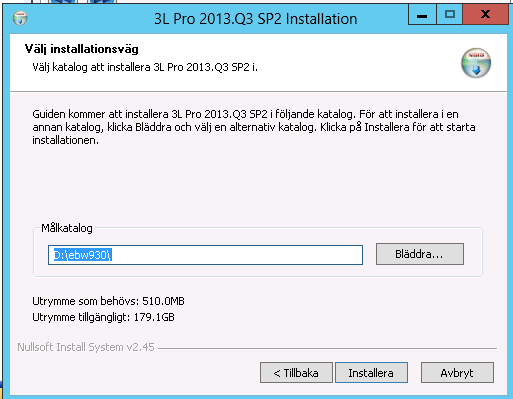Maximize the installation window
Screen dimensions: 513x399
(449, 15)
